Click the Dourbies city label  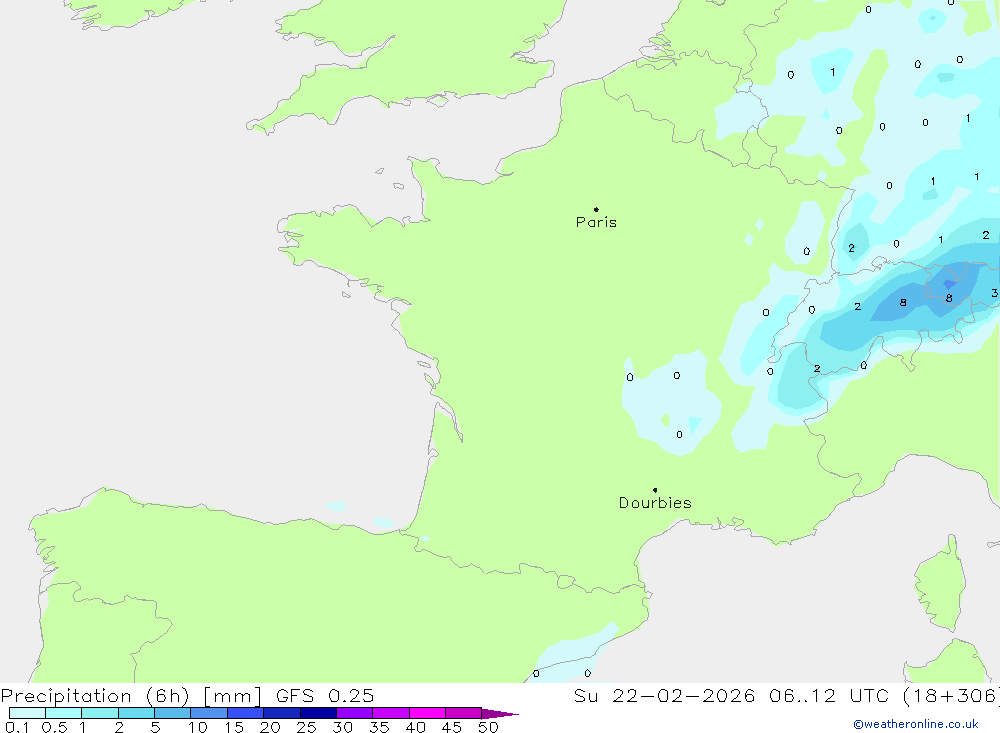[x=655, y=503]
